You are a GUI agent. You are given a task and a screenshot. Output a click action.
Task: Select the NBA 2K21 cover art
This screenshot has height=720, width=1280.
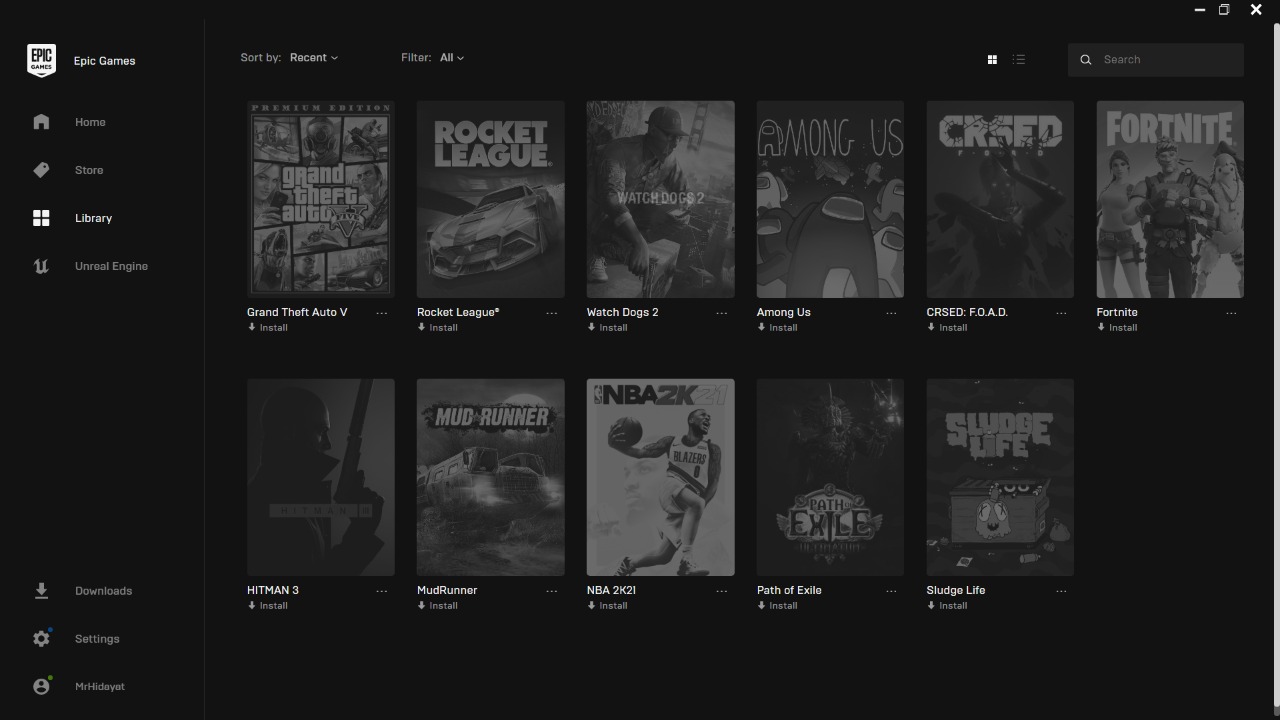pyautogui.click(x=661, y=477)
